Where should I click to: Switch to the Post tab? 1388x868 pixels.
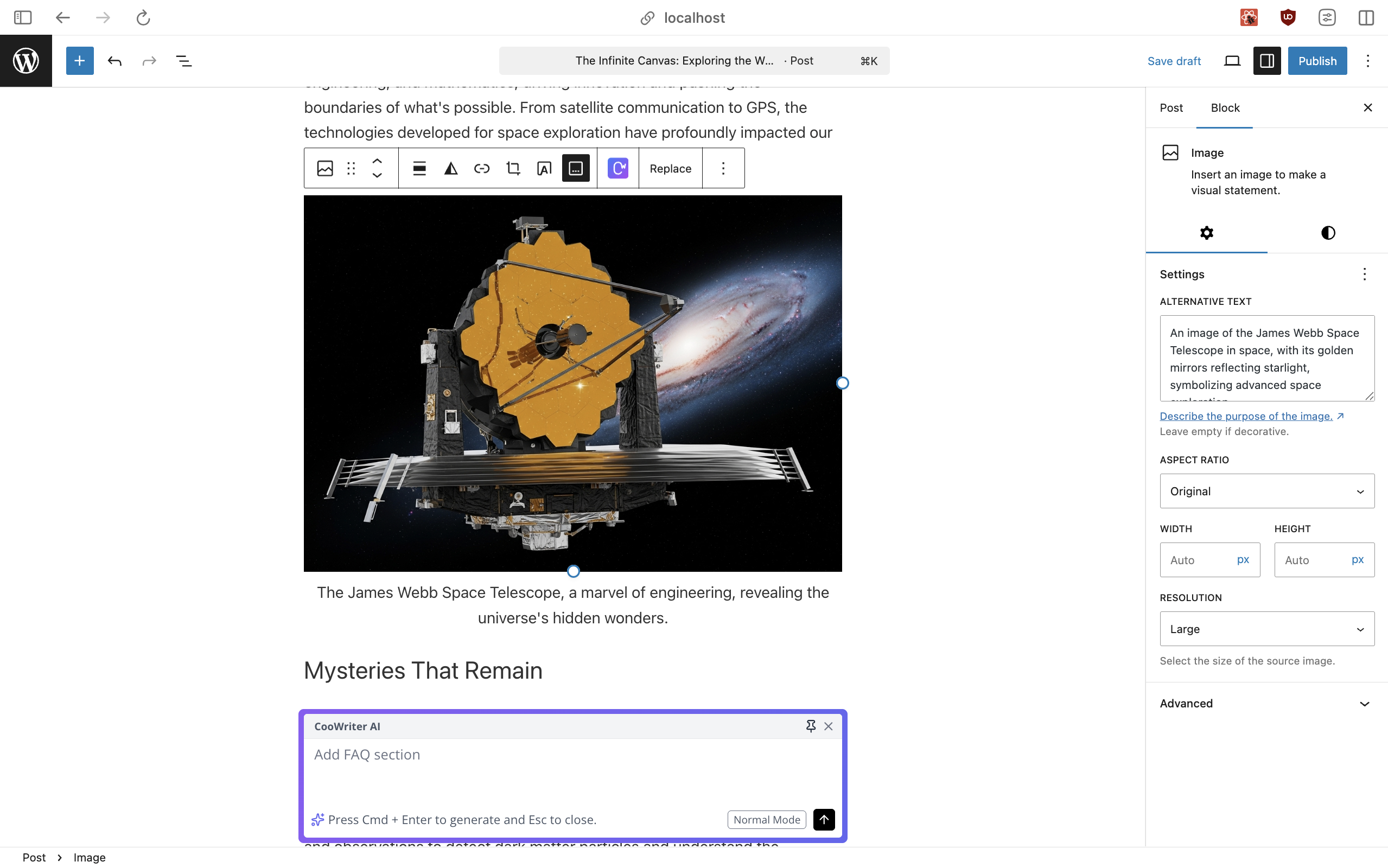(x=1171, y=108)
